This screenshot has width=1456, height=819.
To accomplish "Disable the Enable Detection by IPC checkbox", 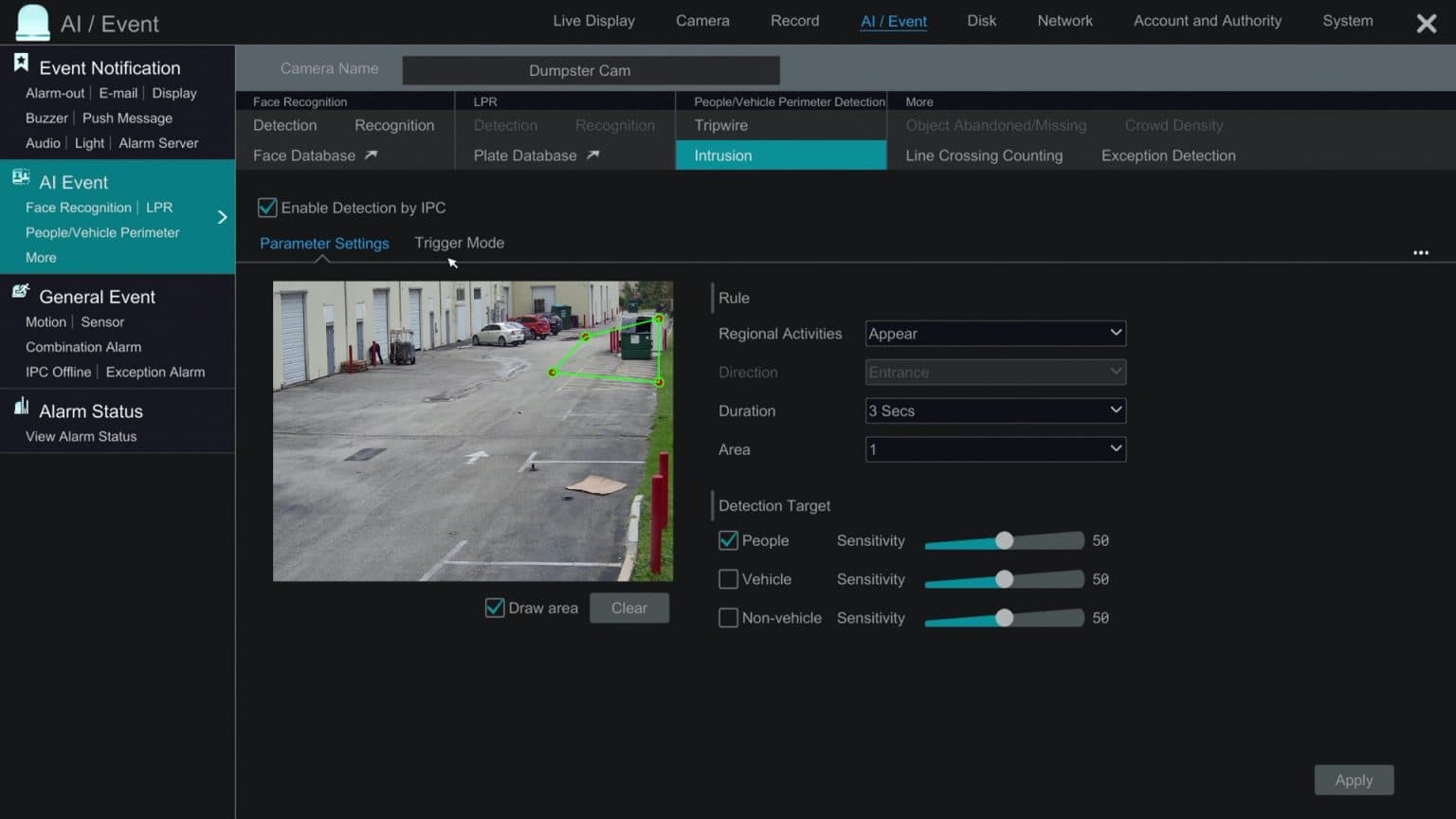I will click(267, 208).
